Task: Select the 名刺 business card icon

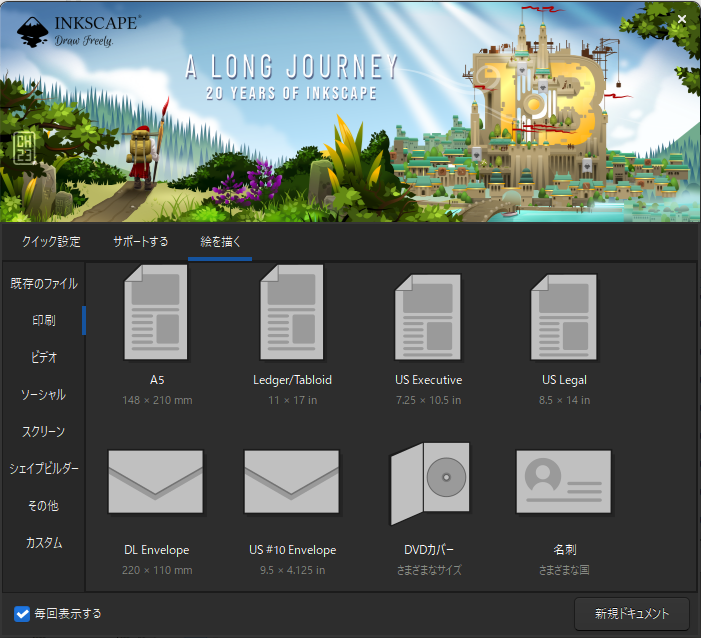Action: (x=564, y=483)
